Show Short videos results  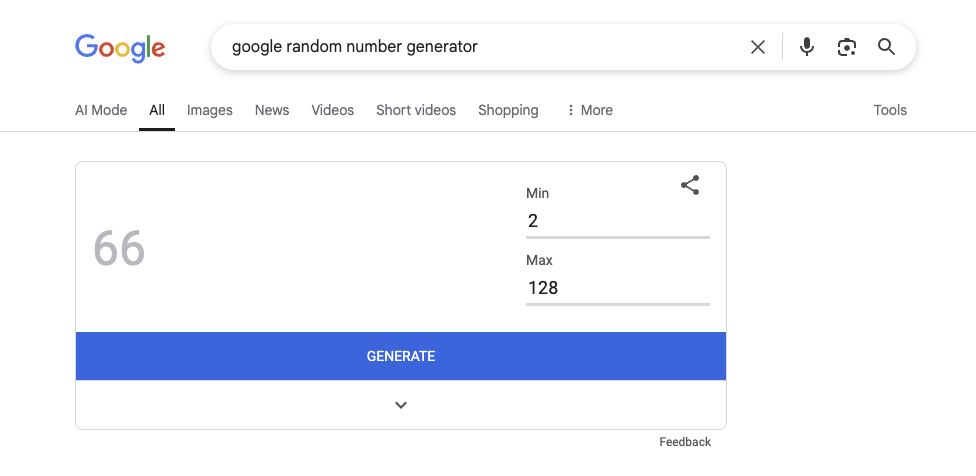(x=416, y=110)
